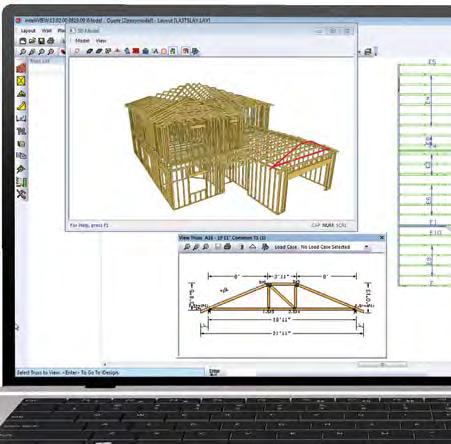Toggle the outlined red house icon in 3D toolbar

pos(186,51)
